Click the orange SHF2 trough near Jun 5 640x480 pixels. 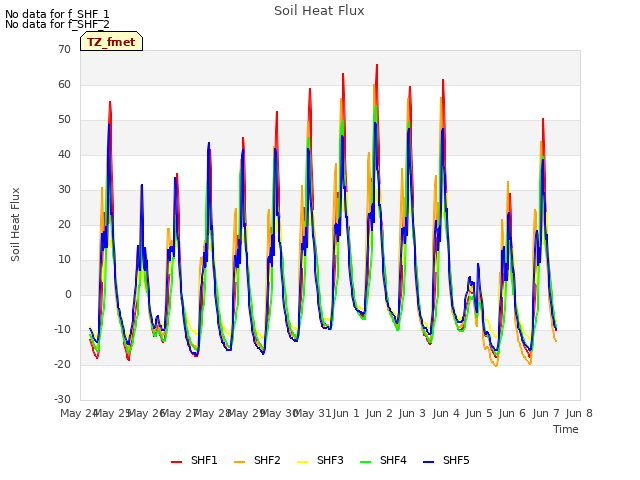(x=496, y=366)
